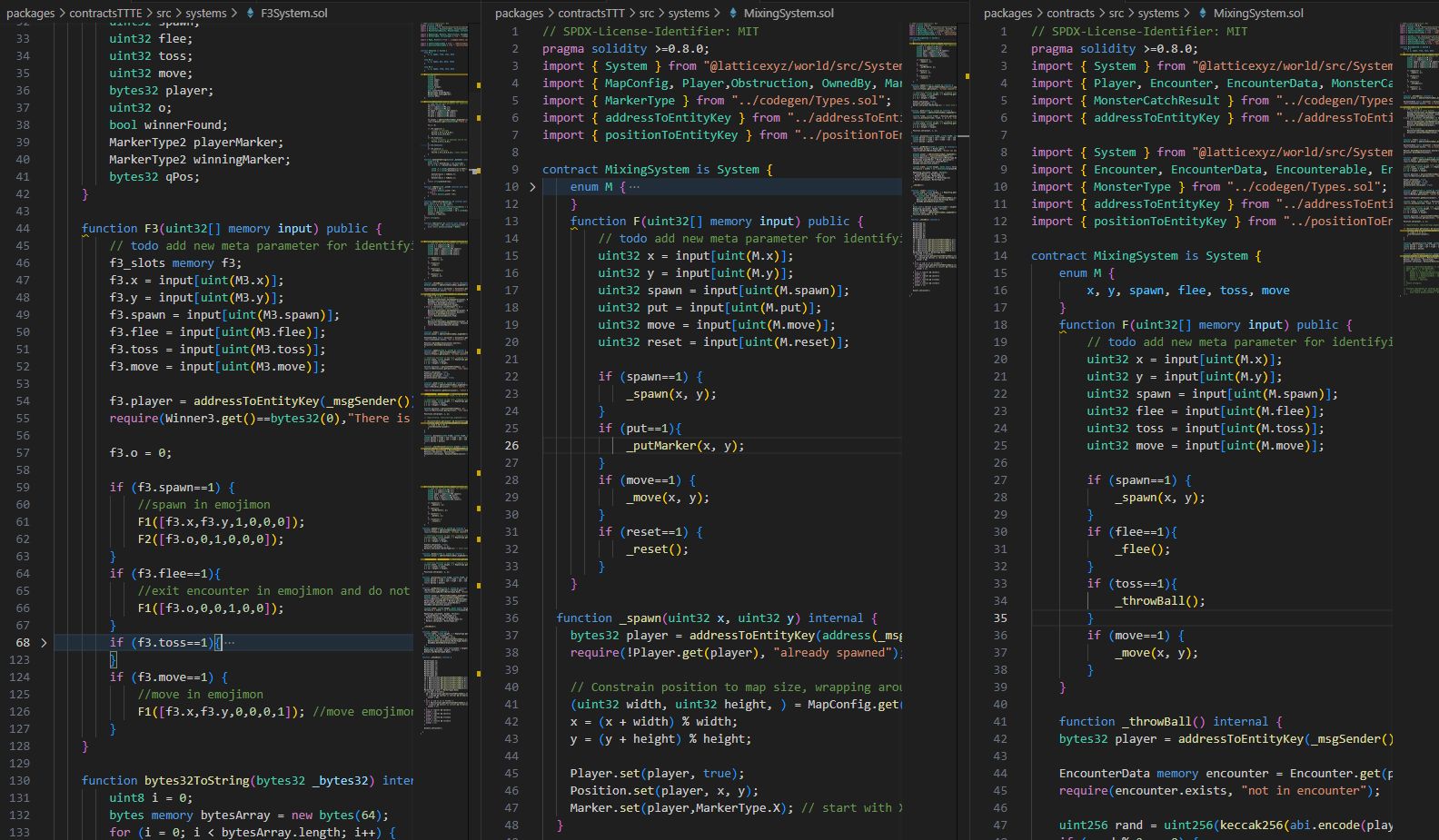Click 'bool winnerFound;' in F3System.sol
Screen dimensions: 1439x840
[x=168, y=125]
